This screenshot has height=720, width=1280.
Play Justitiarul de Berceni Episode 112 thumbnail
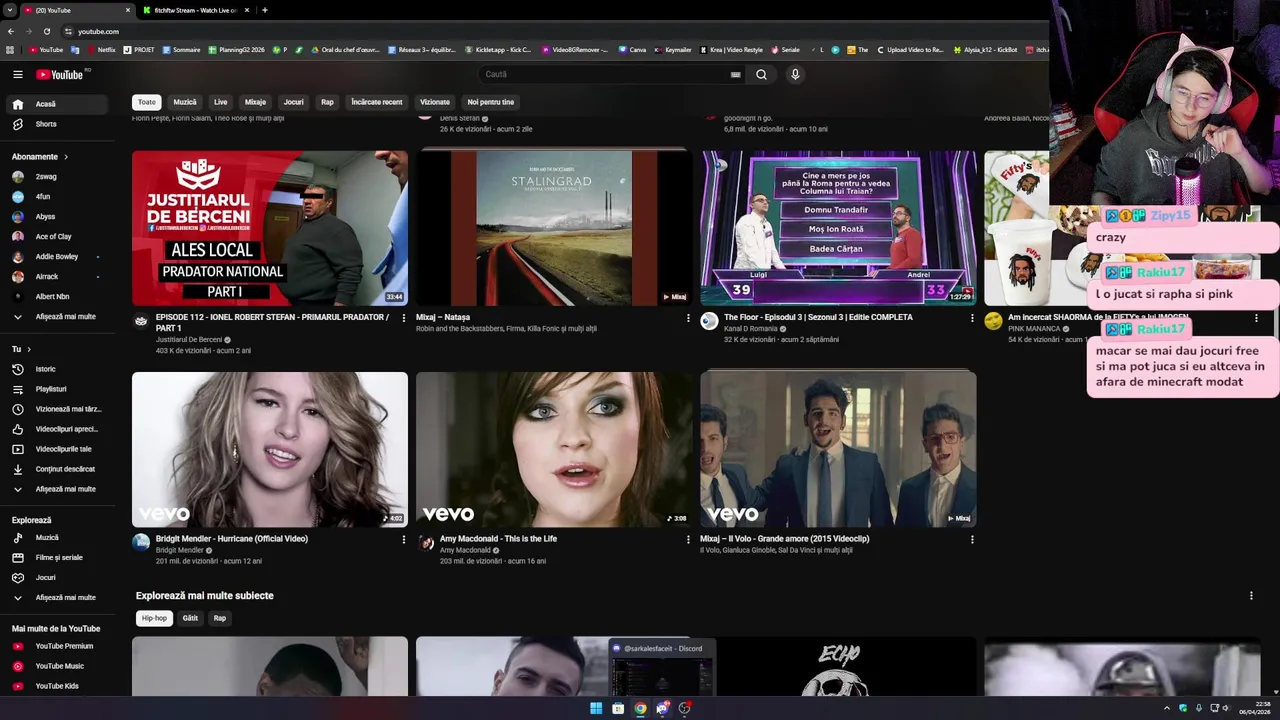tap(270, 228)
